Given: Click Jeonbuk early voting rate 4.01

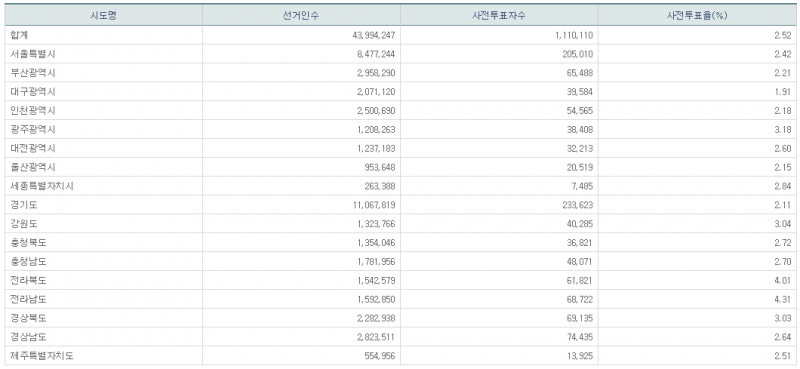Looking at the screenshot, I should tap(783, 281).
